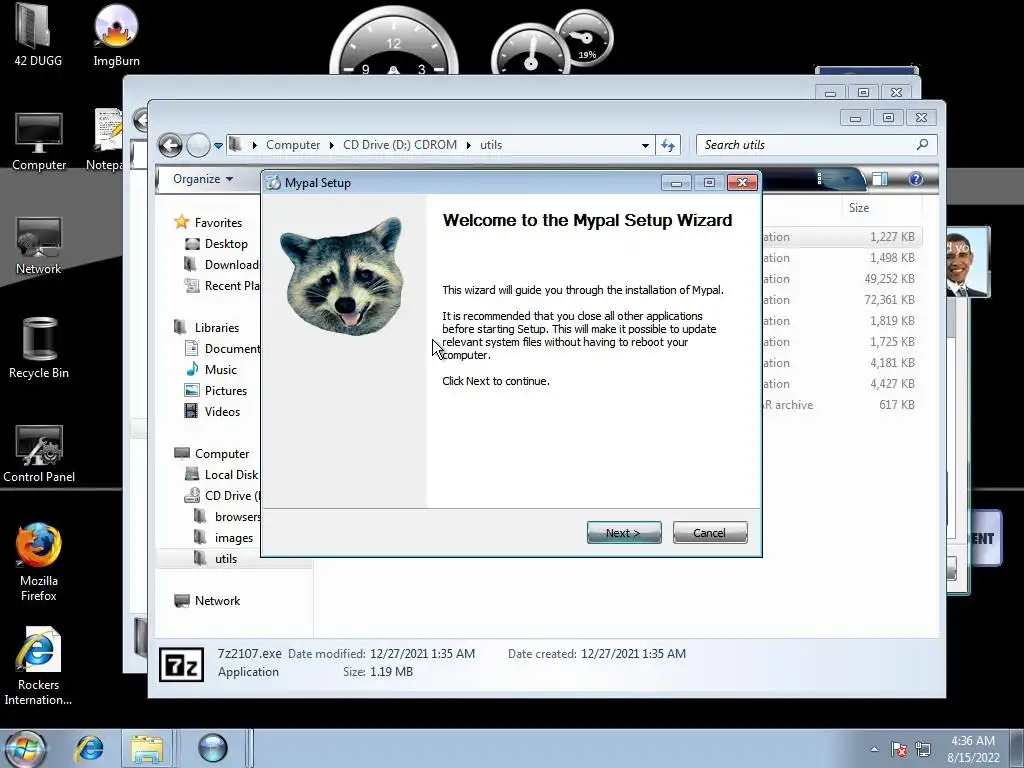This screenshot has width=1024, height=768.
Task: Open the globe browser taskbar icon
Action: click(212, 748)
